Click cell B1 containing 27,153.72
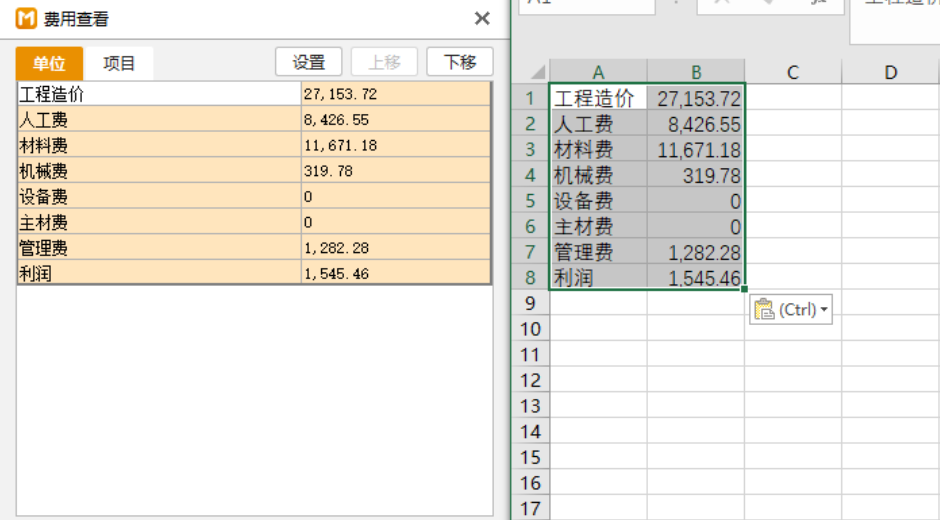Viewport: 940px width, 520px height. pyautogui.click(x=695, y=98)
